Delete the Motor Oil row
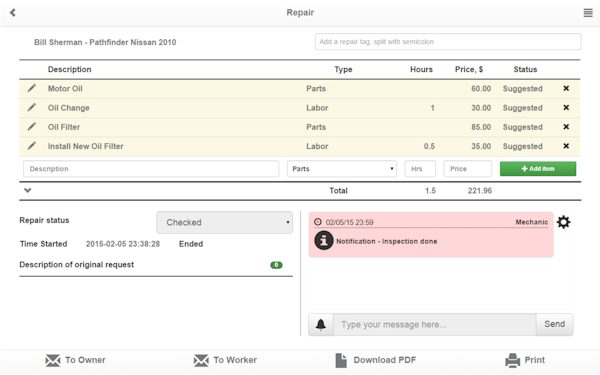The width and height of the screenshot is (600, 375). (x=566, y=88)
